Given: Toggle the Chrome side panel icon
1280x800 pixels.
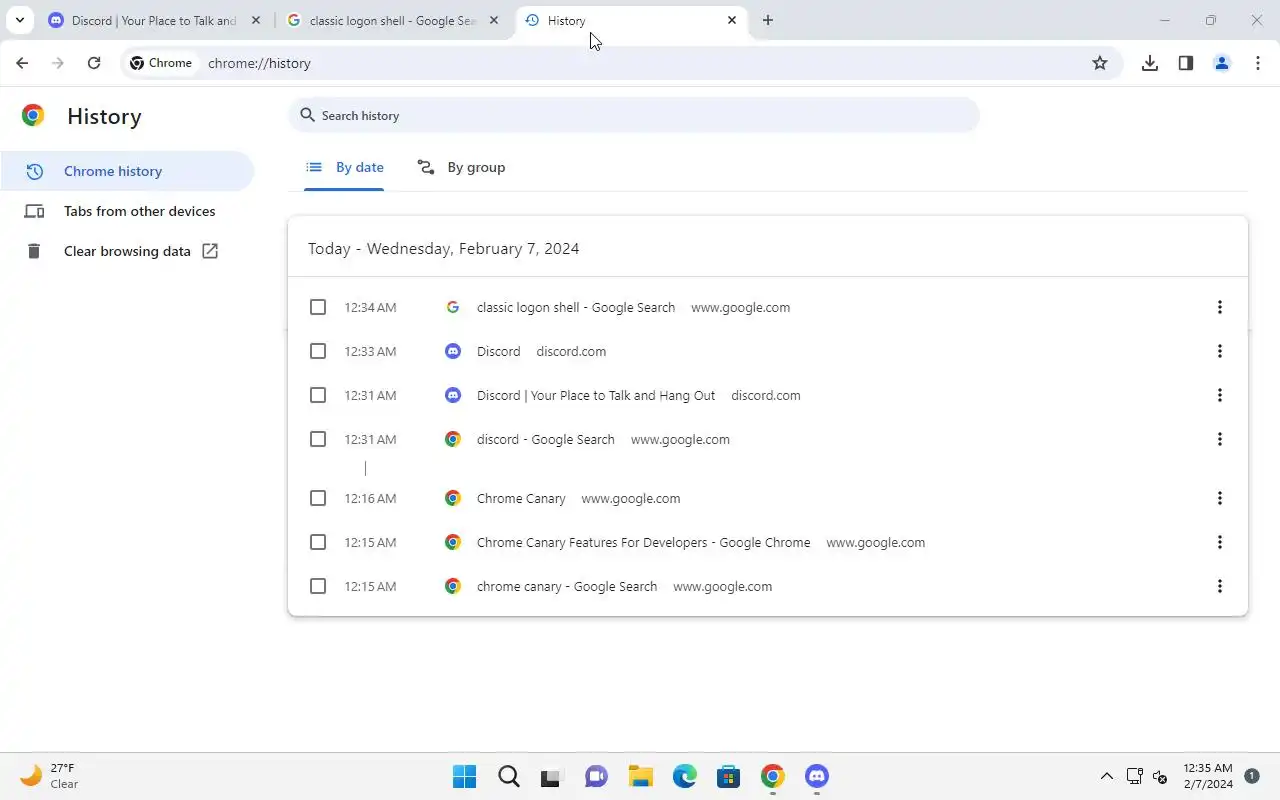Looking at the screenshot, I should (1186, 63).
